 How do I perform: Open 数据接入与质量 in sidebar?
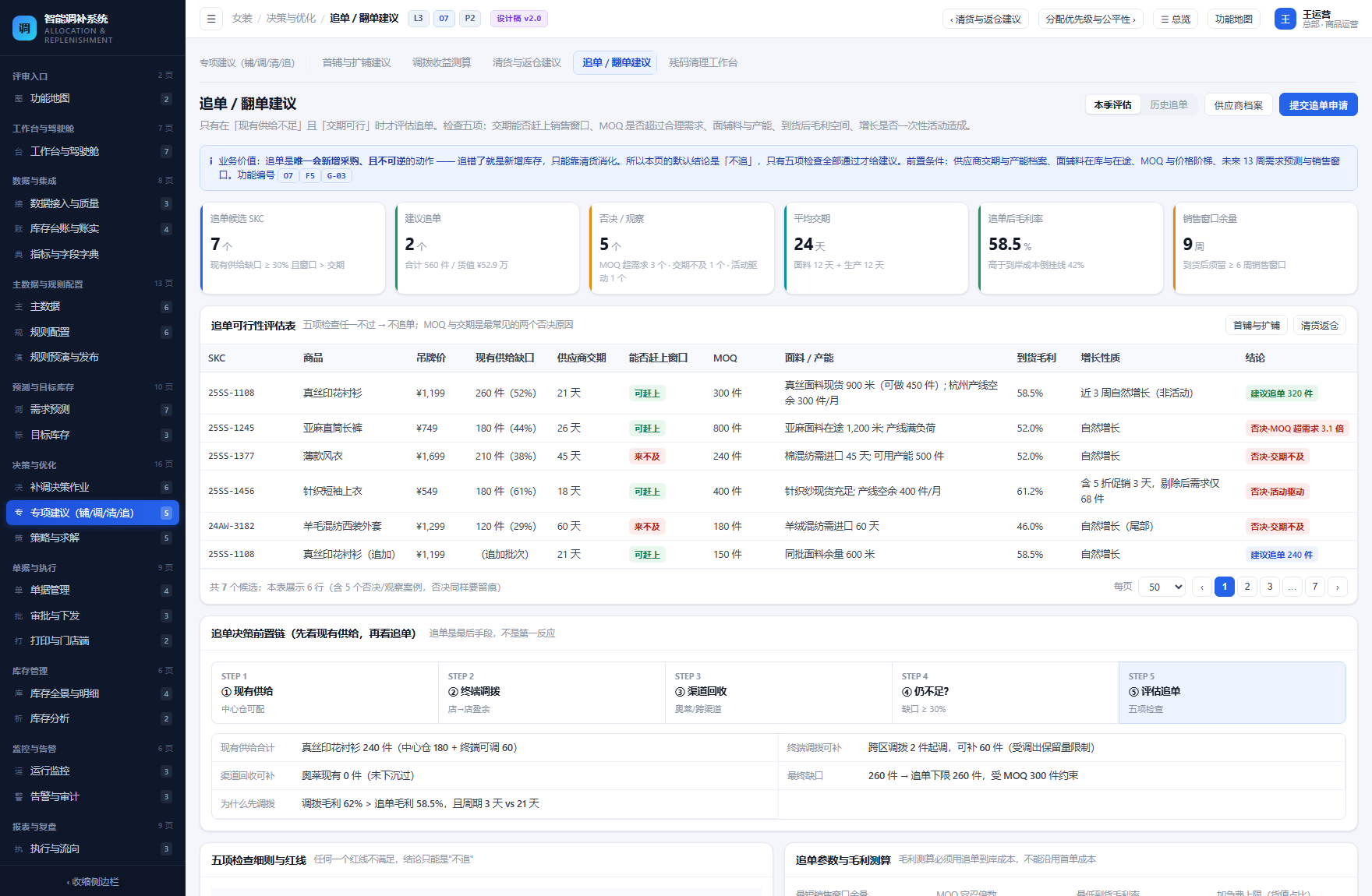click(x=93, y=204)
